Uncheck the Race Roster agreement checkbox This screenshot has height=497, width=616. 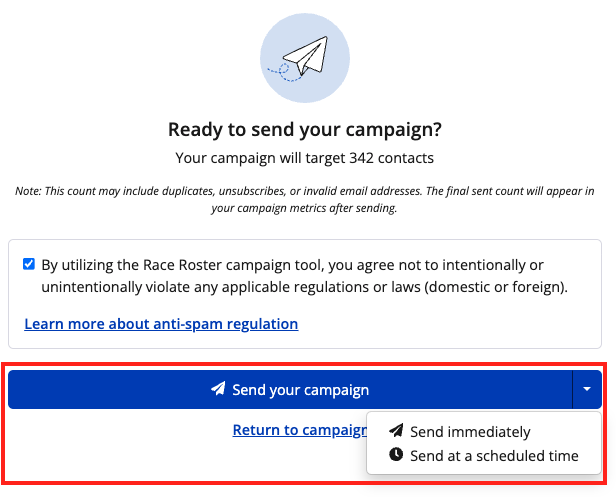click(x=28, y=265)
